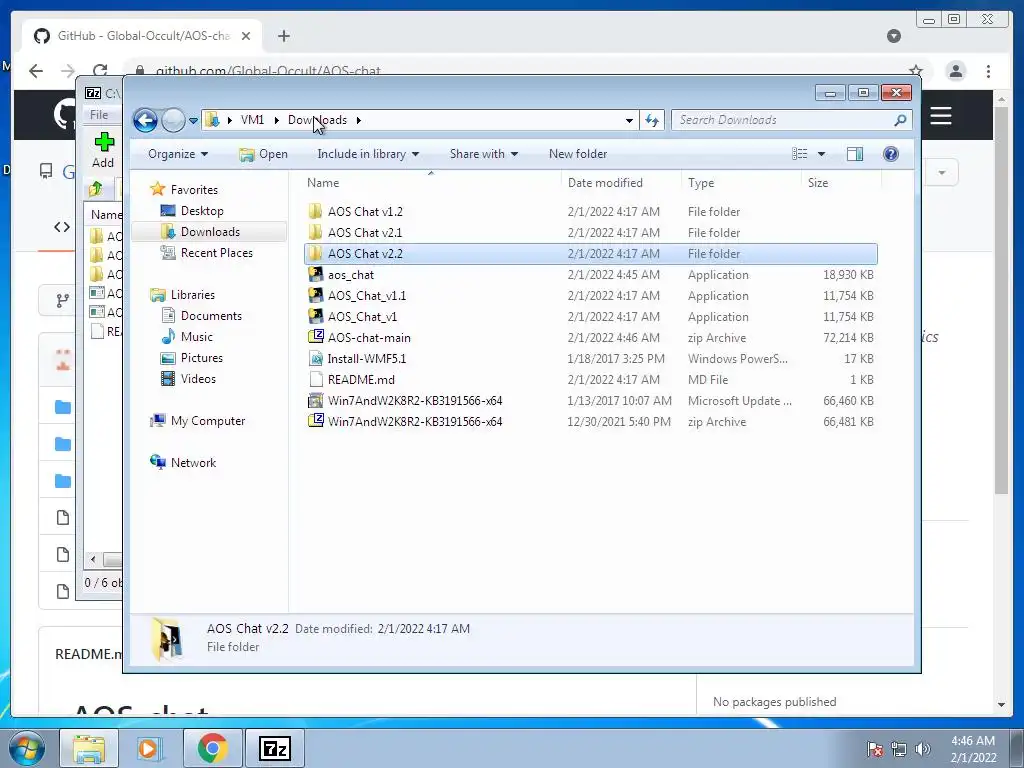Reload the GitHub page
The height and width of the screenshot is (768, 1024).
(x=99, y=71)
